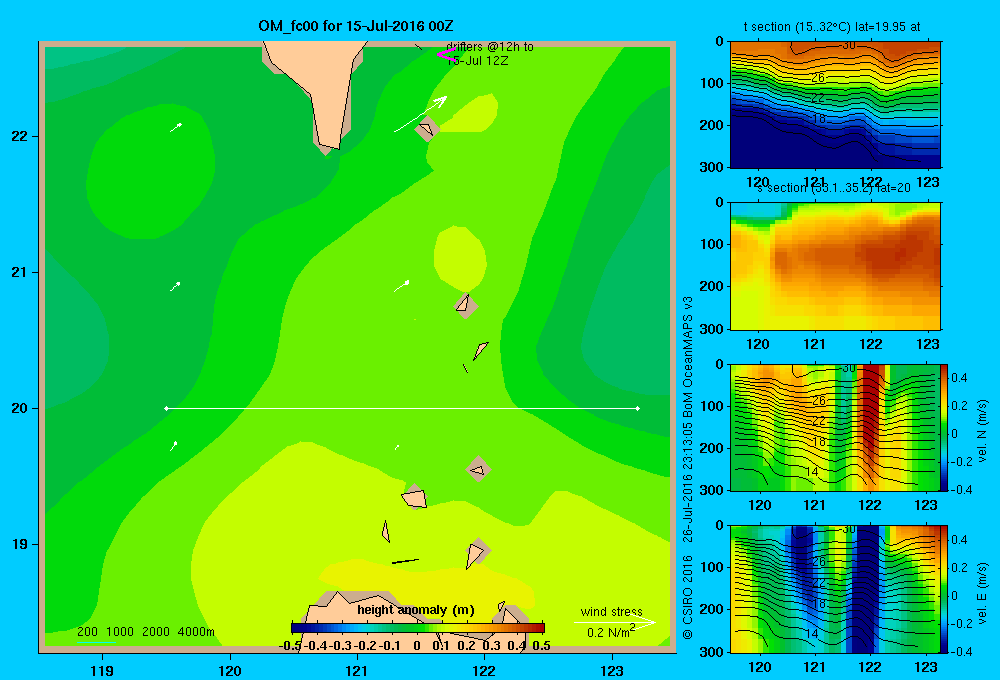Click the '0.5' tick on height anomaly colorbar
The image size is (1000, 680).
pyautogui.click(x=541, y=646)
